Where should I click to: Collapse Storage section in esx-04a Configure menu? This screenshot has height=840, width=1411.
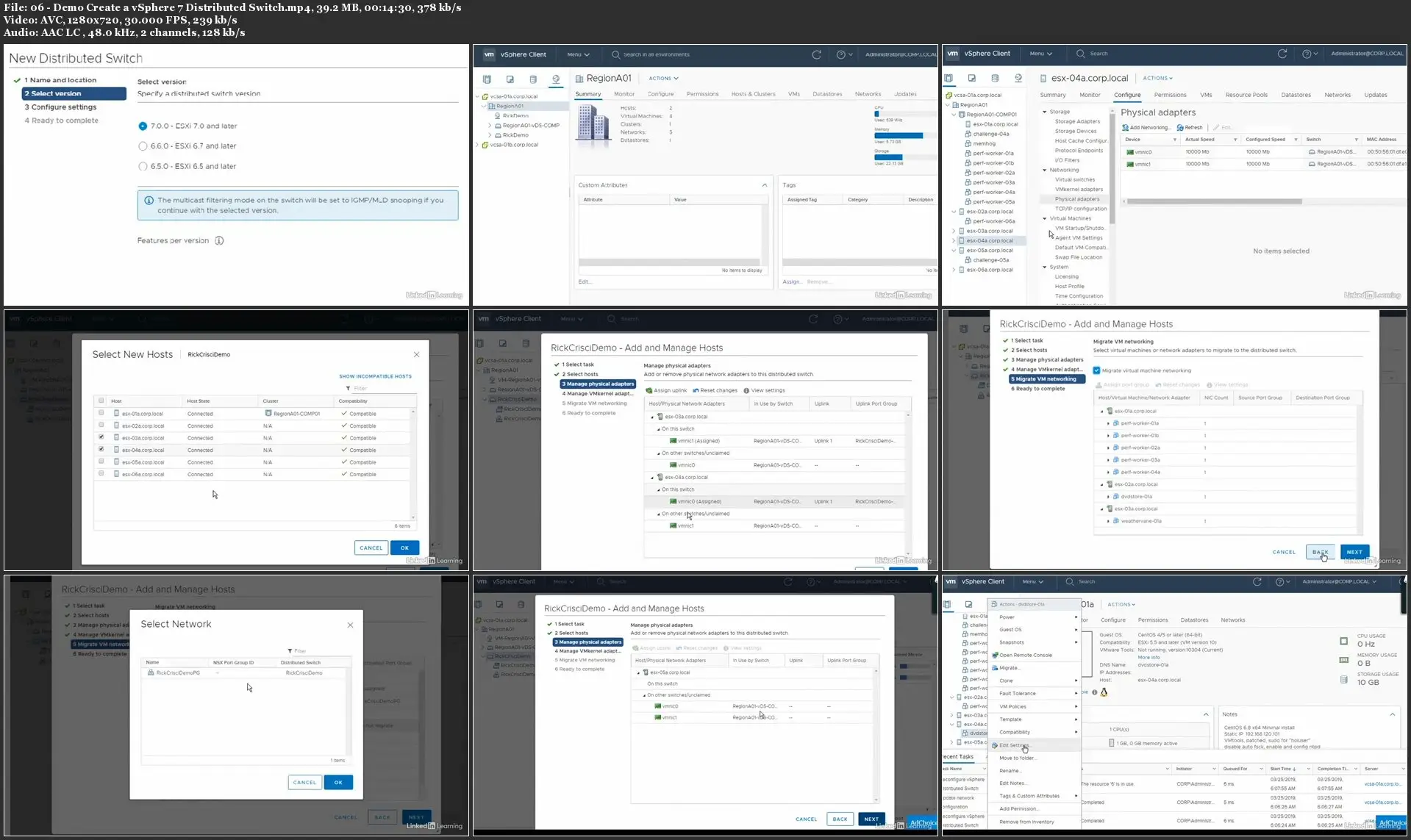[x=1045, y=112]
